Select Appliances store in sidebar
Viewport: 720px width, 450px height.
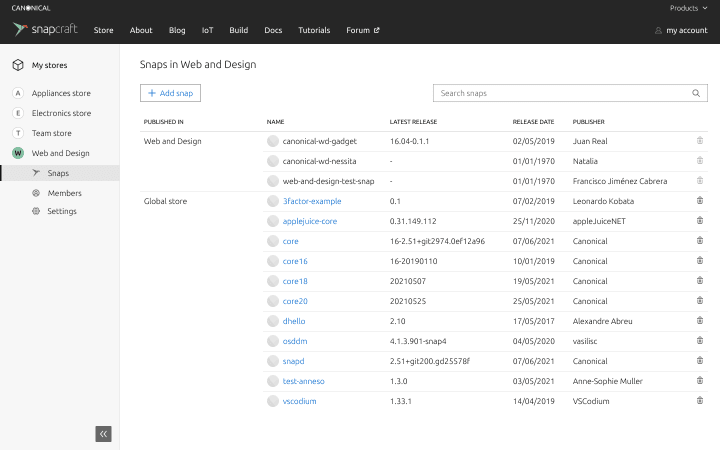pyautogui.click(x=61, y=93)
